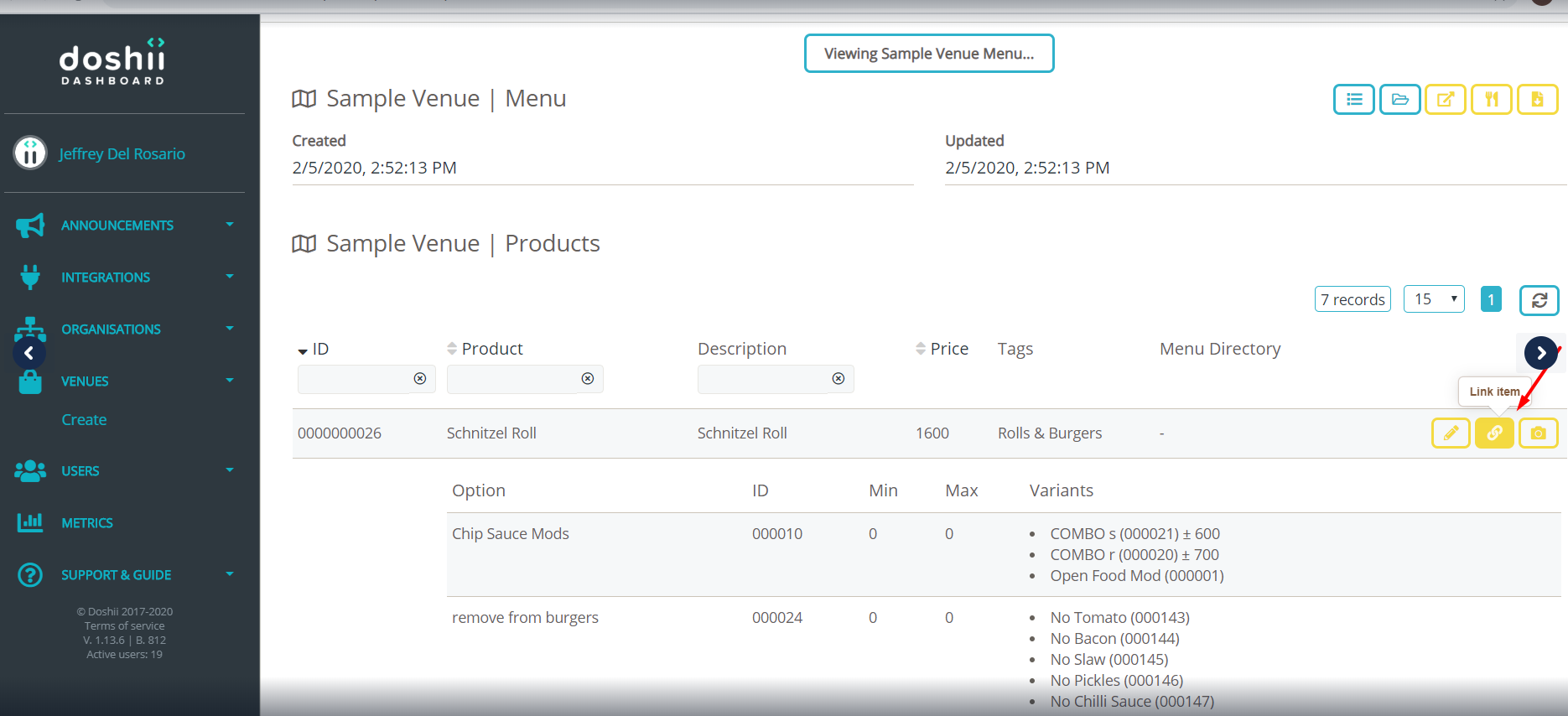This screenshot has height=716, width=1568.
Task: Click the Support question mark icon
Action: click(x=30, y=574)
